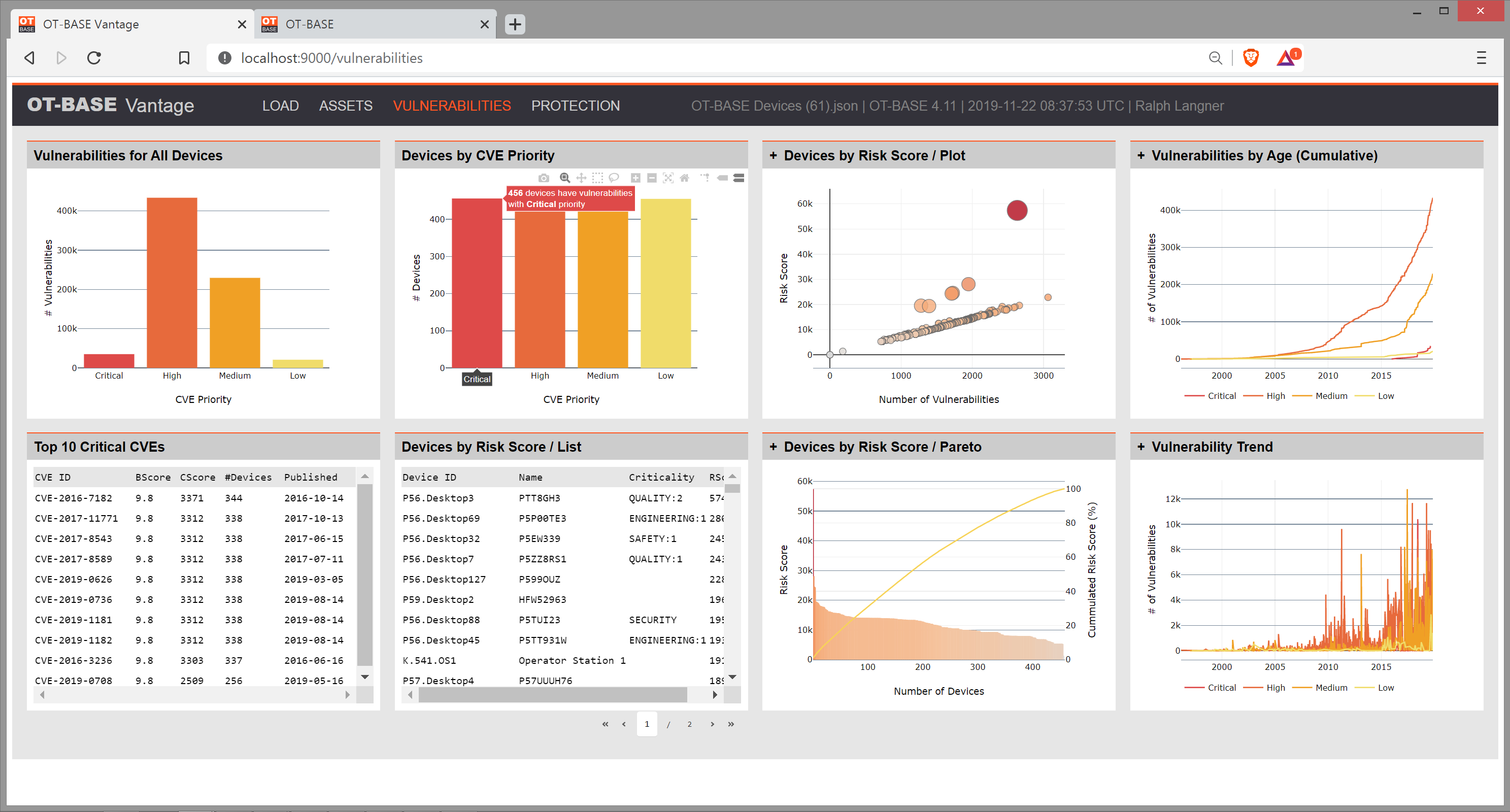
Task: Expand Devices by Risk Score / Pareto panel
Action: (773, 447)
